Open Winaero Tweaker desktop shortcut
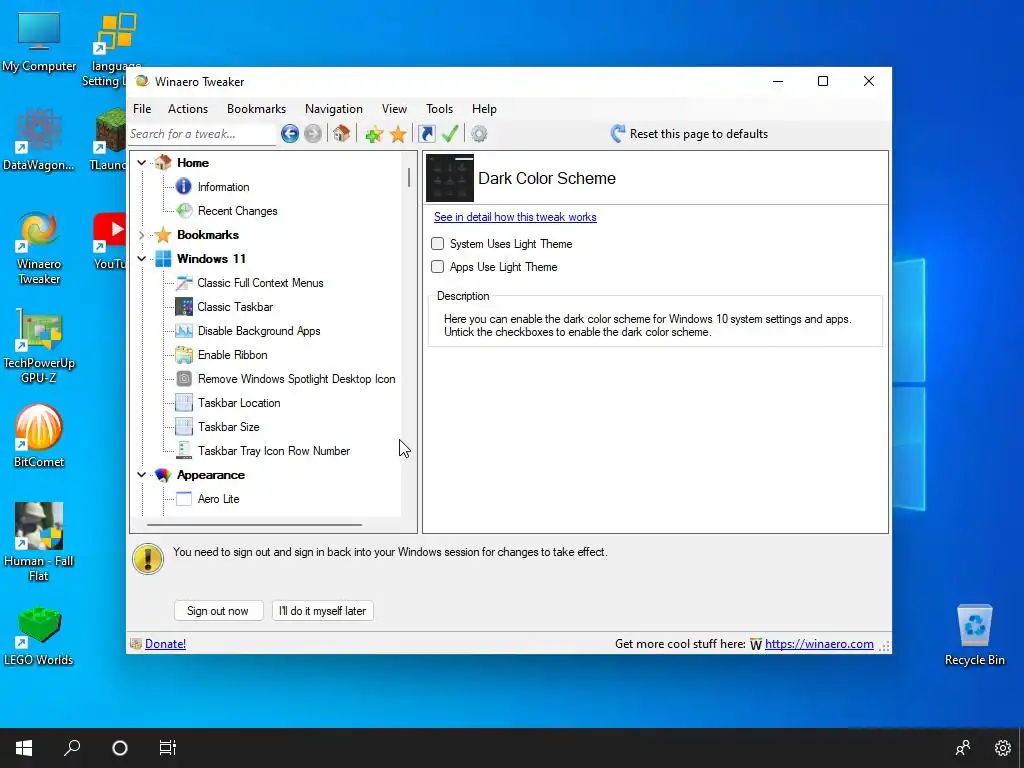 [39, 248]
